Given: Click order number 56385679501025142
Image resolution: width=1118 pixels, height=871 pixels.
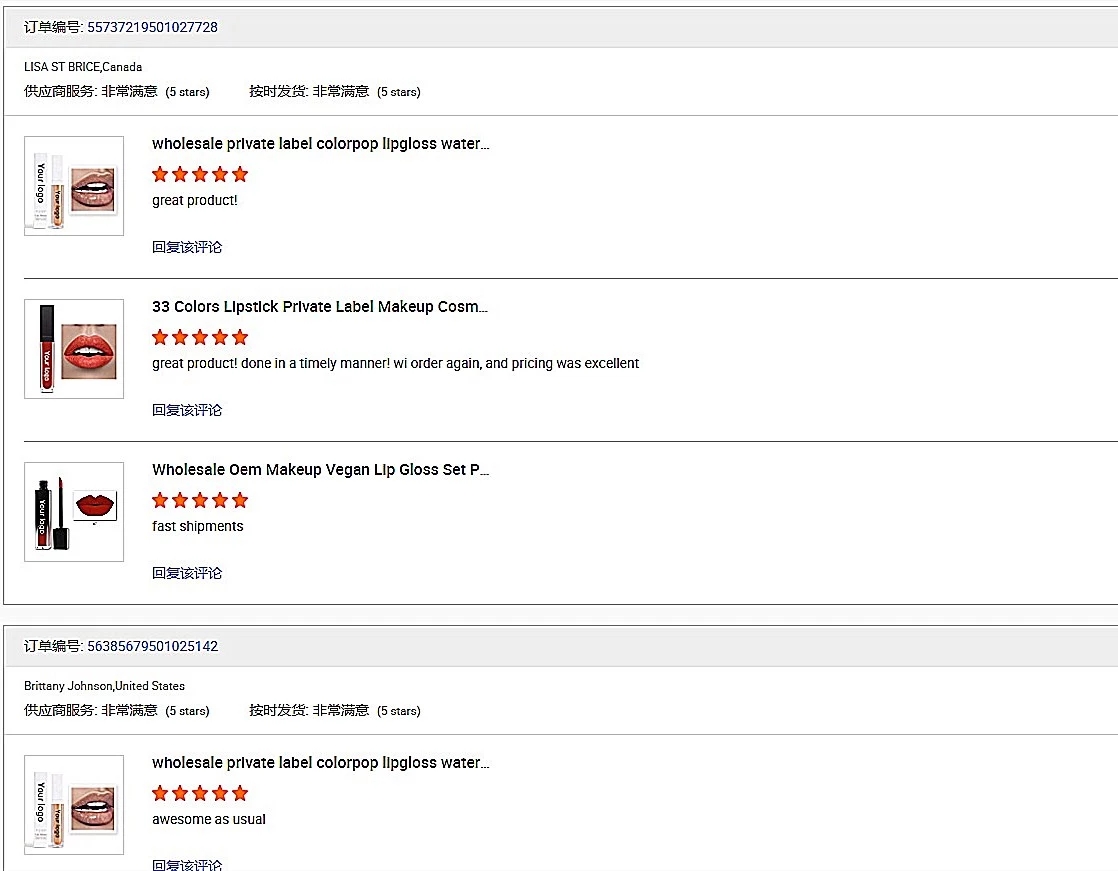Looking at the screenshot, I should click(x=152, y=646).
